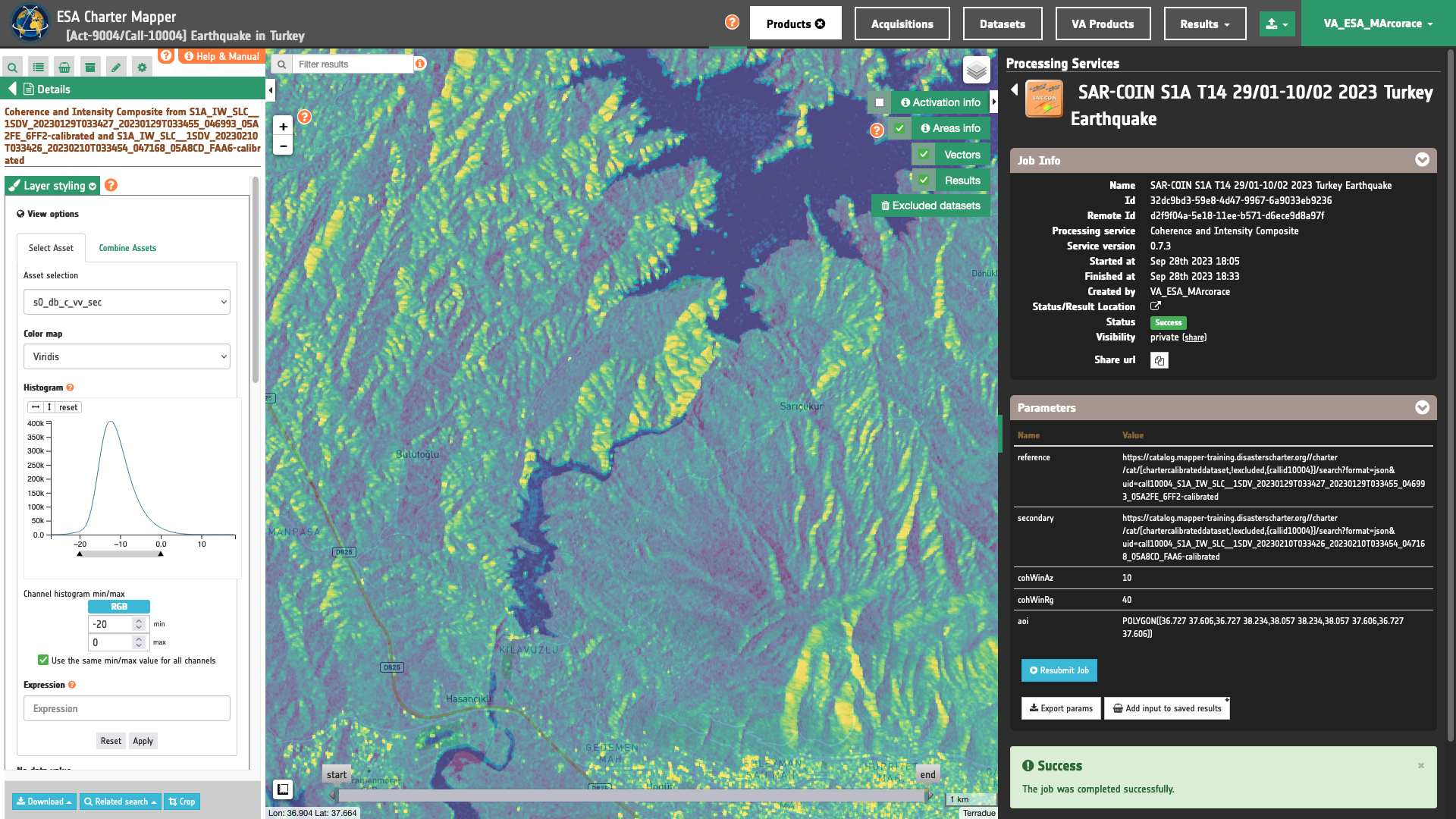
Task: Click the map timeline slider bar
Action: (x=632, y=795)
